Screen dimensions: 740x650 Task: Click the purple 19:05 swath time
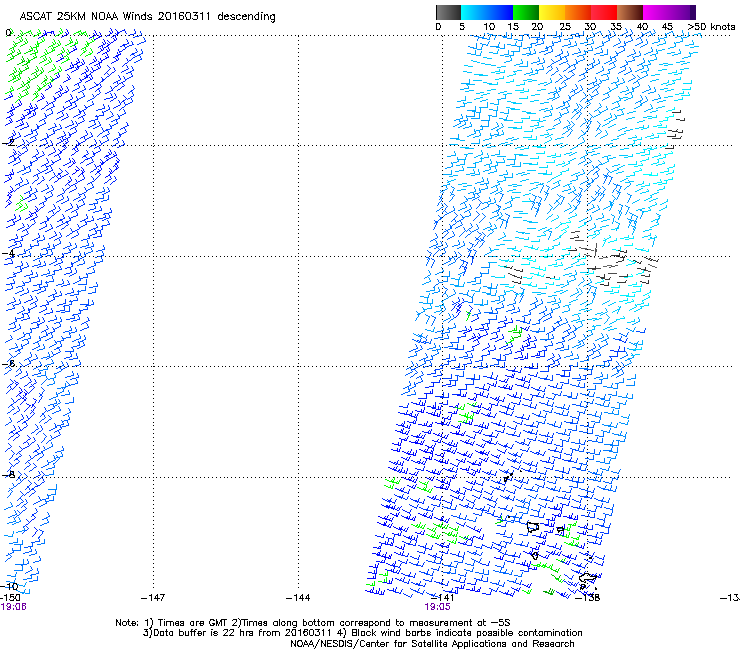coord(437,607)
